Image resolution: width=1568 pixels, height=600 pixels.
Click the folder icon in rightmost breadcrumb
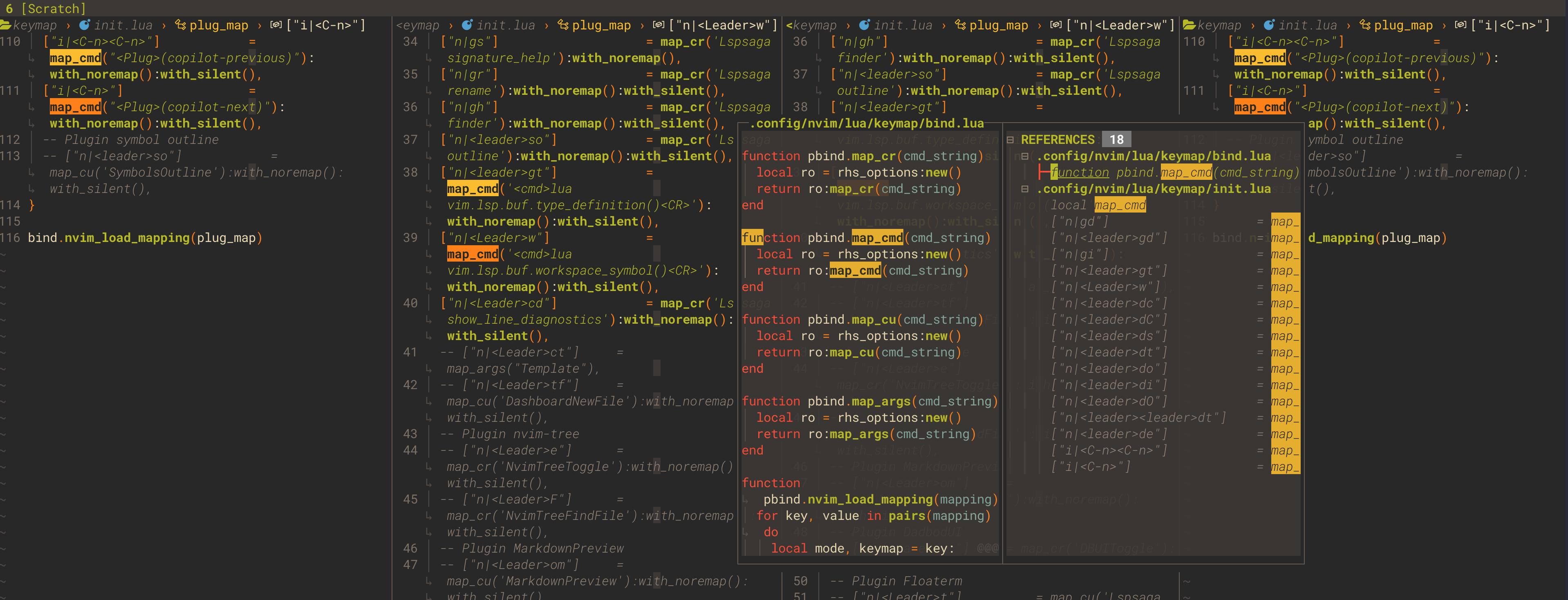tap(1189, 25)
